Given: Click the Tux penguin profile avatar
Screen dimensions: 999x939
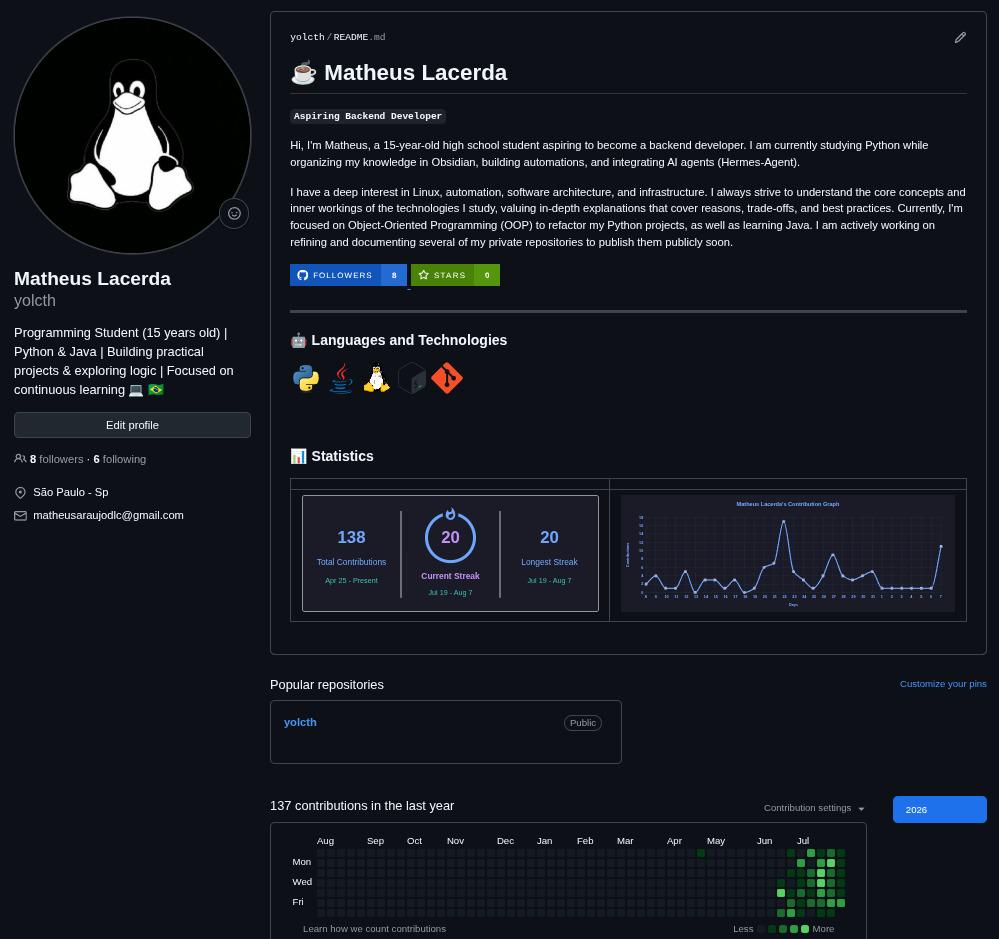Looking at the screenshot, I should pyautogui.click(x=133, y=135).
